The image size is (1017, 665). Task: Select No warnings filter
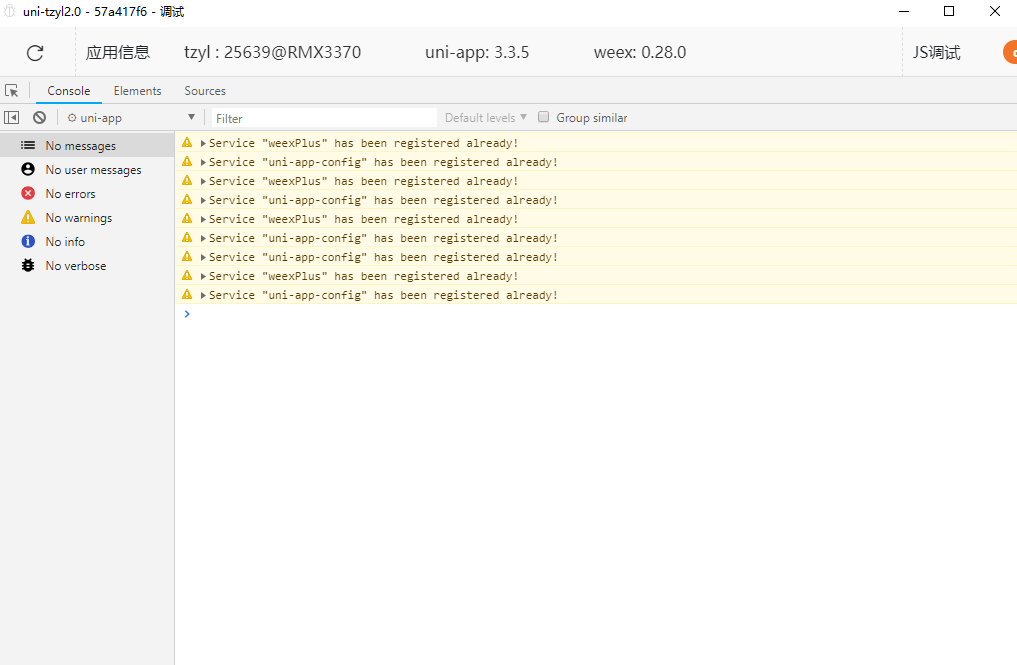click(x=88, y=217)
